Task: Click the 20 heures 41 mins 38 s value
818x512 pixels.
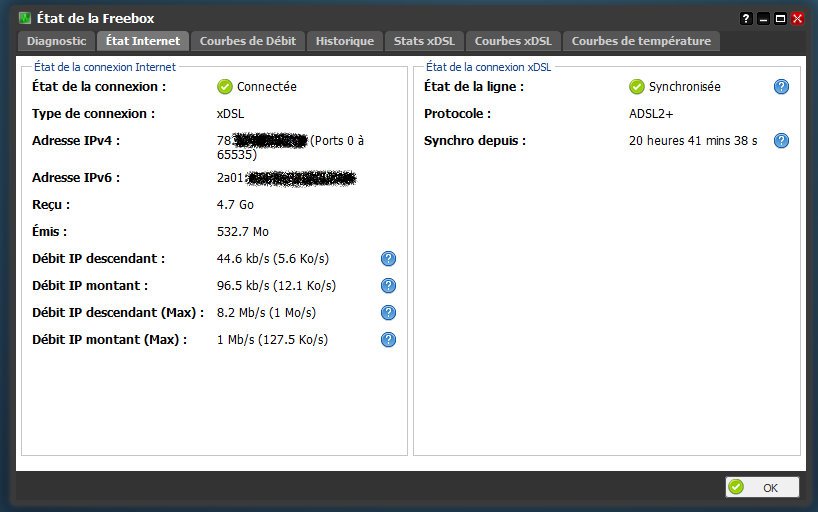Action: pyautogui.click(x=693, y=141)
